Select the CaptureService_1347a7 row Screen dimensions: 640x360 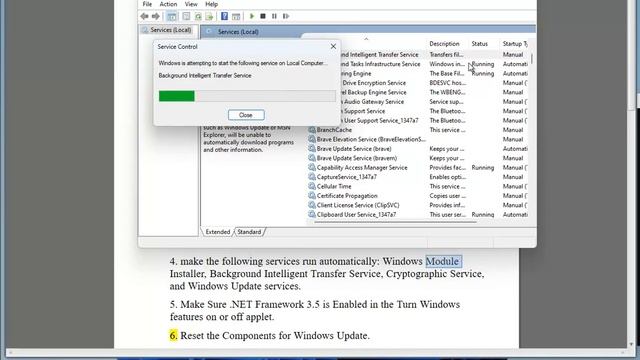(x=417, y=177)
